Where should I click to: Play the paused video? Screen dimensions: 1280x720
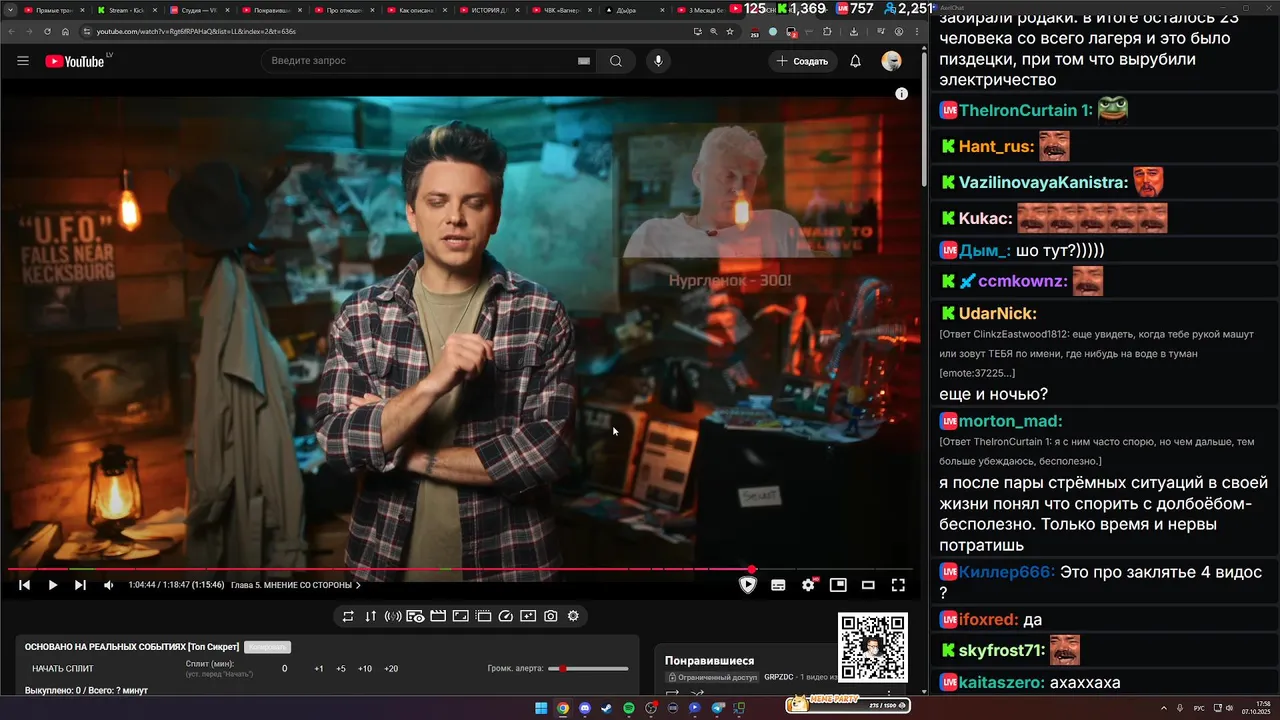tap(53, 585)
